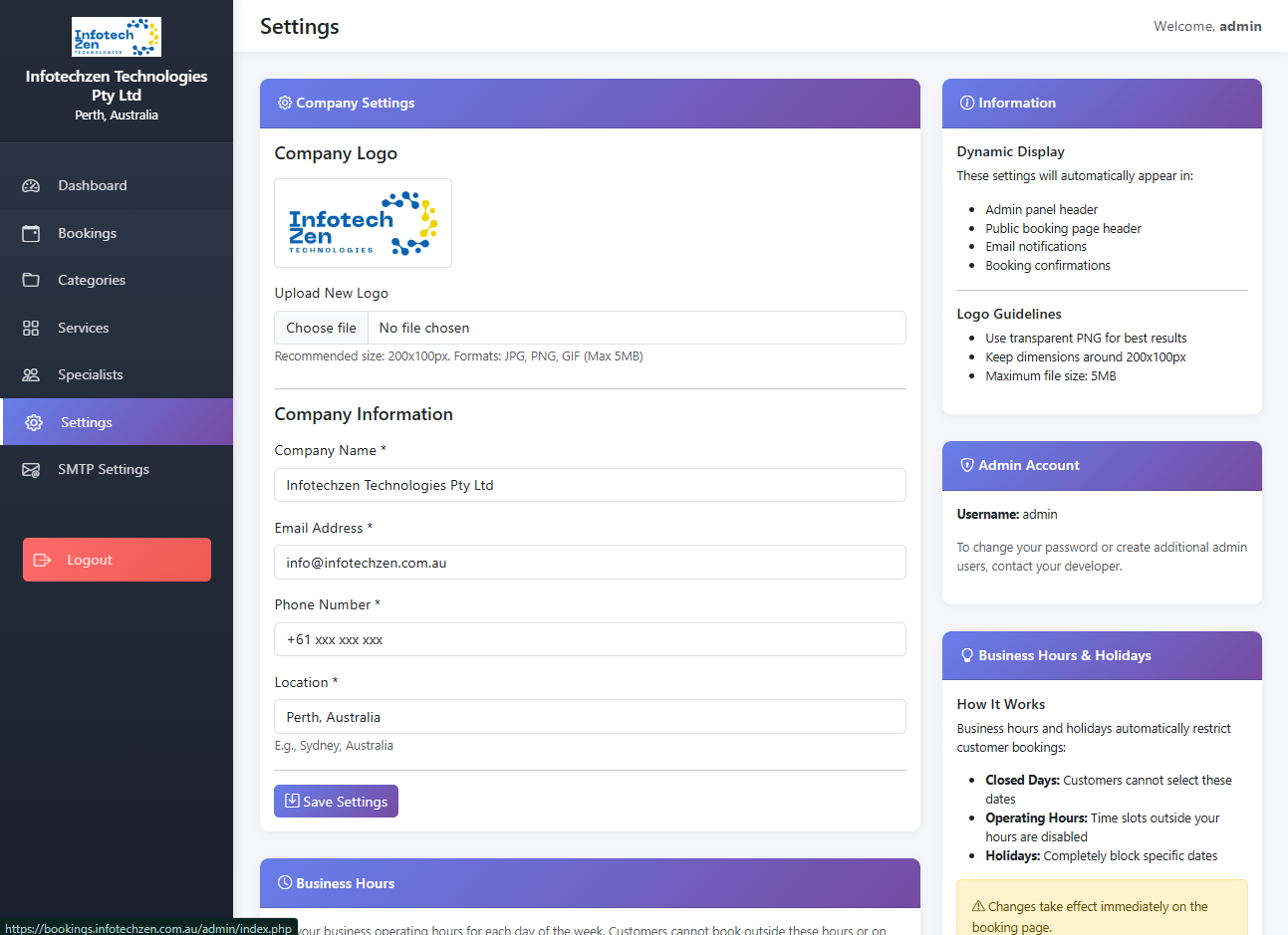Screen dimensions: 1288x935
Task: Log out using the red Logout button
Action: (x=116, y=559)
